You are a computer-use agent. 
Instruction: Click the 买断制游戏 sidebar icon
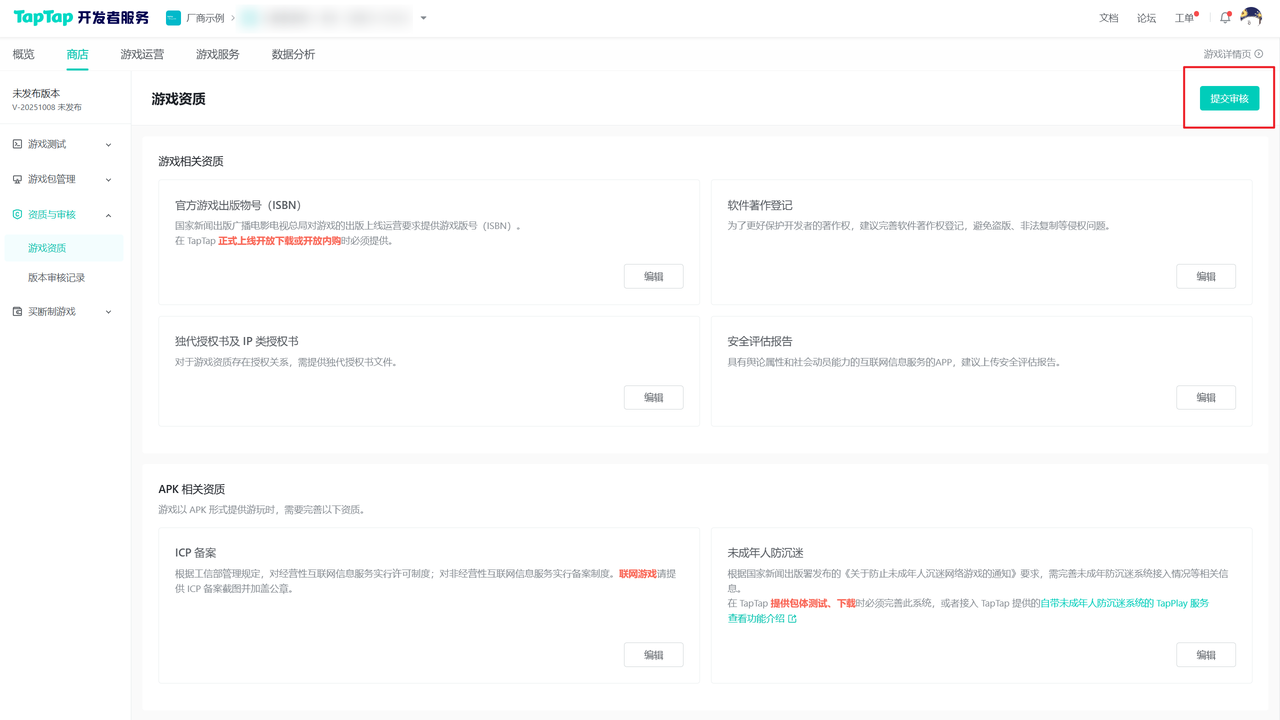click(x=17, y=312)
